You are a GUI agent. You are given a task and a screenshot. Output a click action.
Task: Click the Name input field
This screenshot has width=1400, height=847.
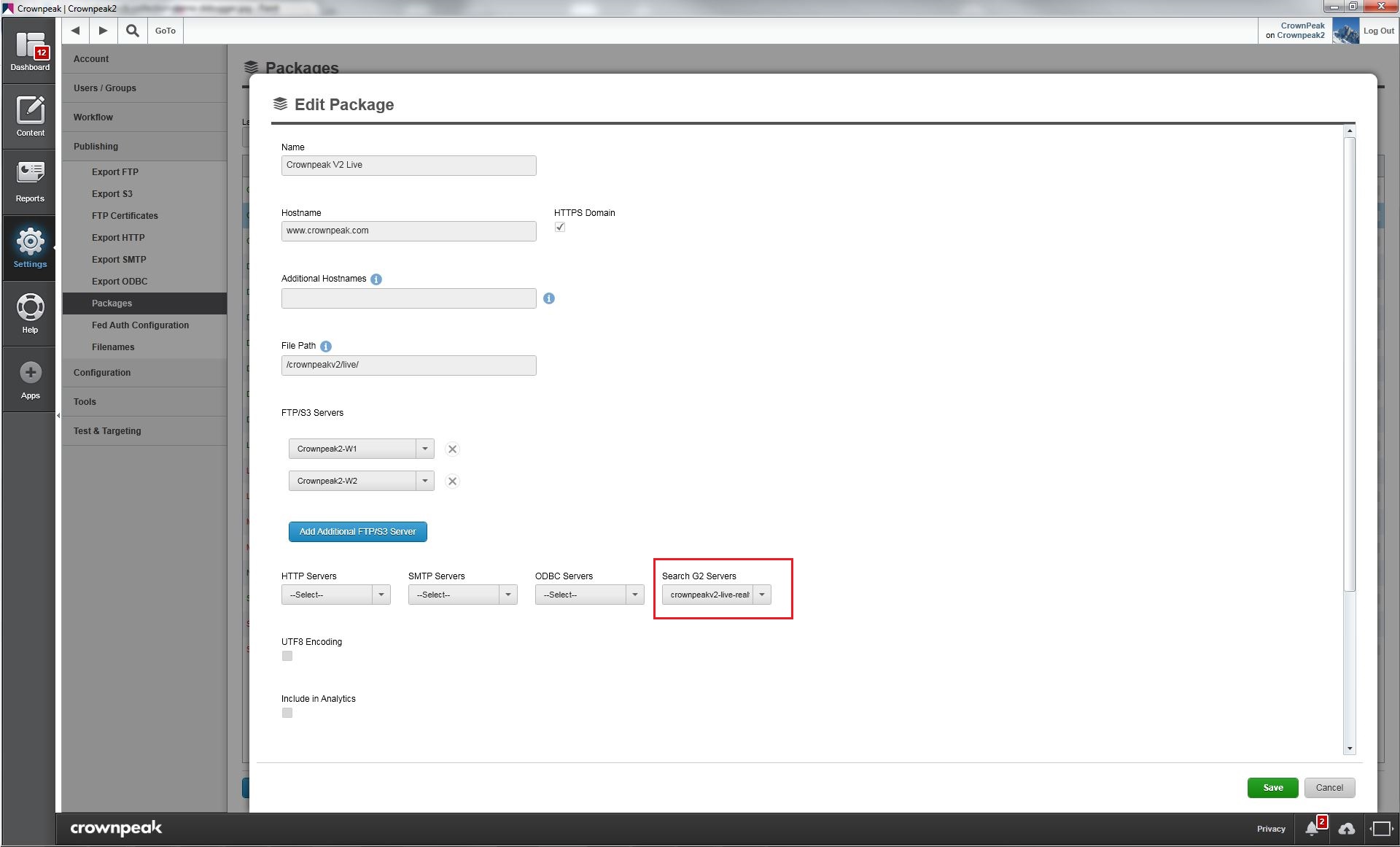pyautogui.click(x=408, y=166)
